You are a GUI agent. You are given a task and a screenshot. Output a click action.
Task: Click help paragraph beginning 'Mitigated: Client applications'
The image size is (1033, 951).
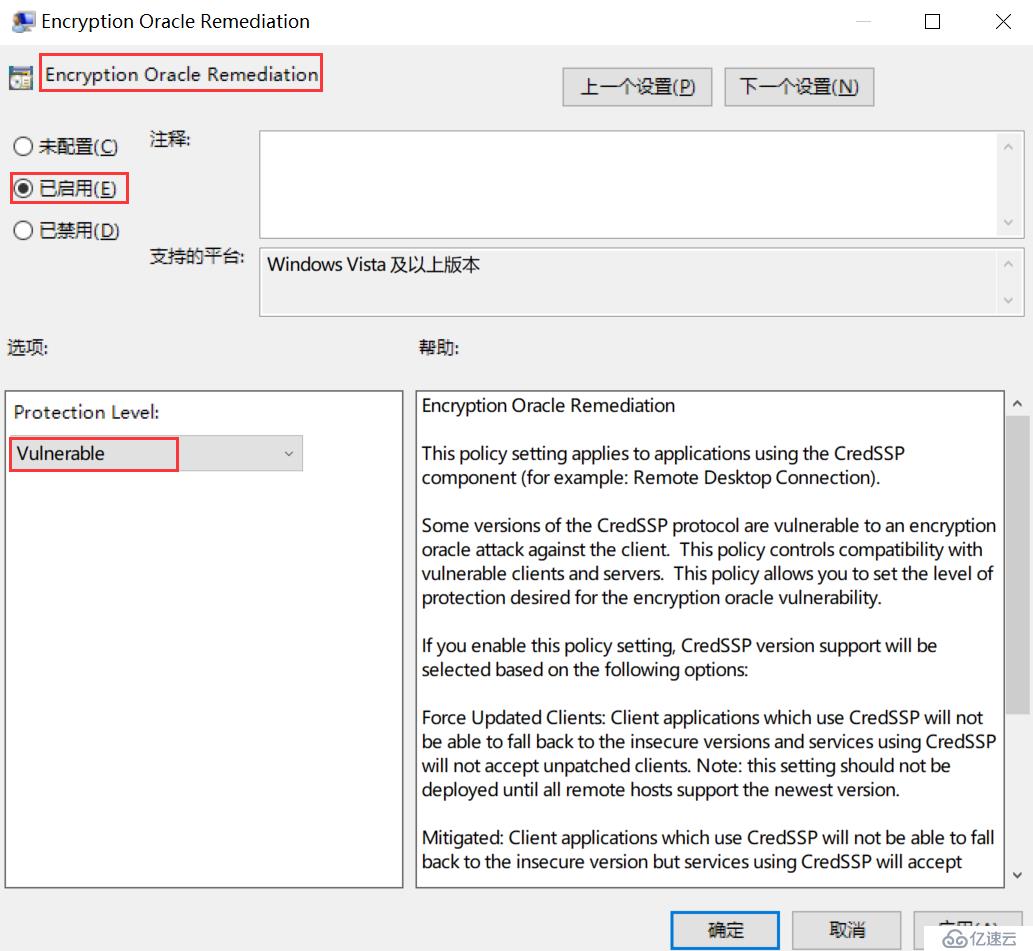pos(708,850)
